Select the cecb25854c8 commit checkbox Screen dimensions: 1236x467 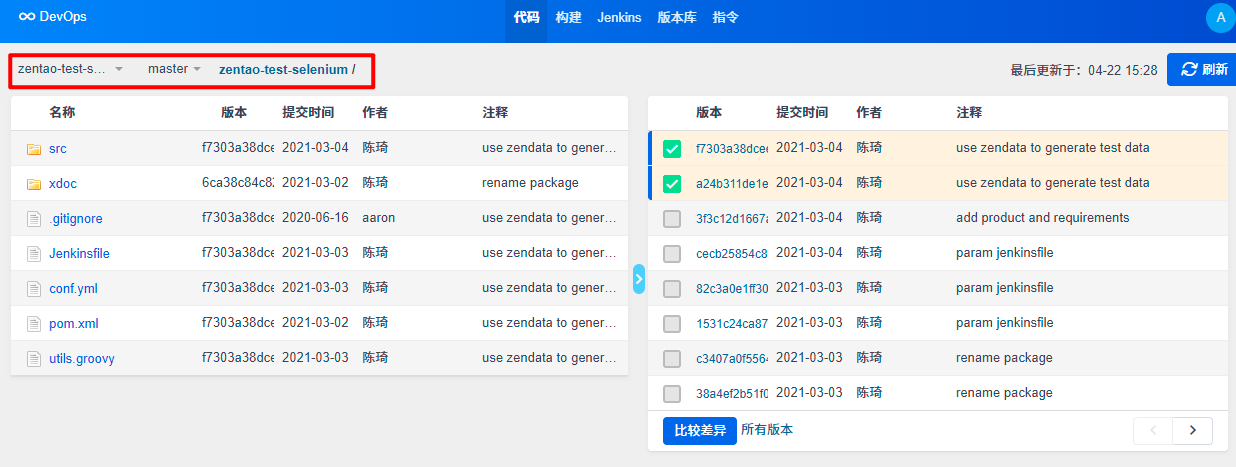click(x=672, y=254)
